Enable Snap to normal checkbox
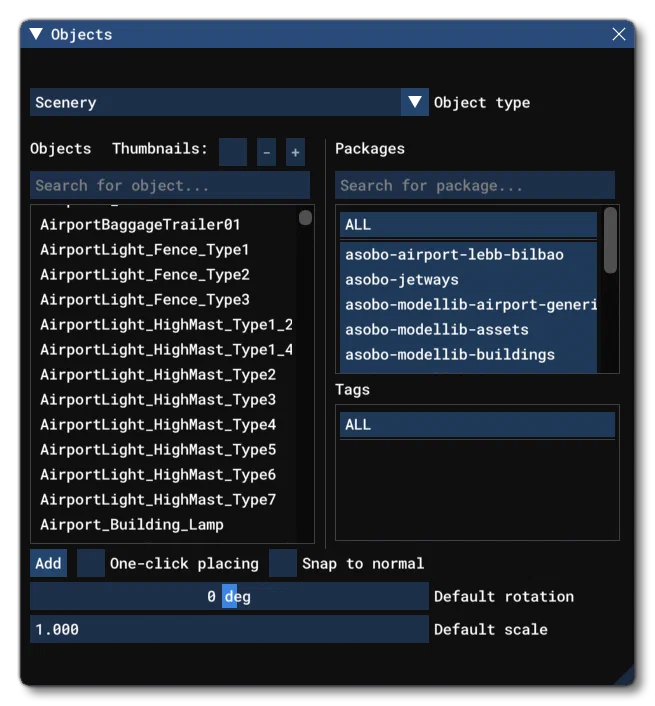 [x=283, y=563]
